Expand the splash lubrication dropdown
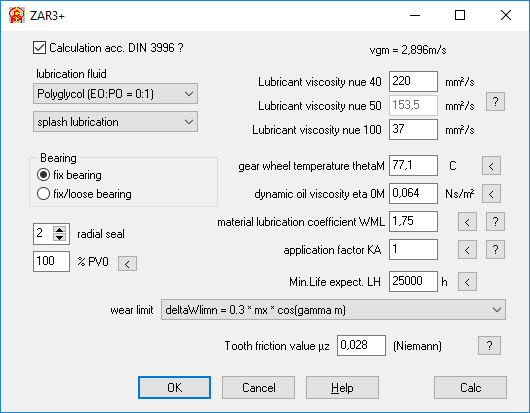 tap(115, 122)
